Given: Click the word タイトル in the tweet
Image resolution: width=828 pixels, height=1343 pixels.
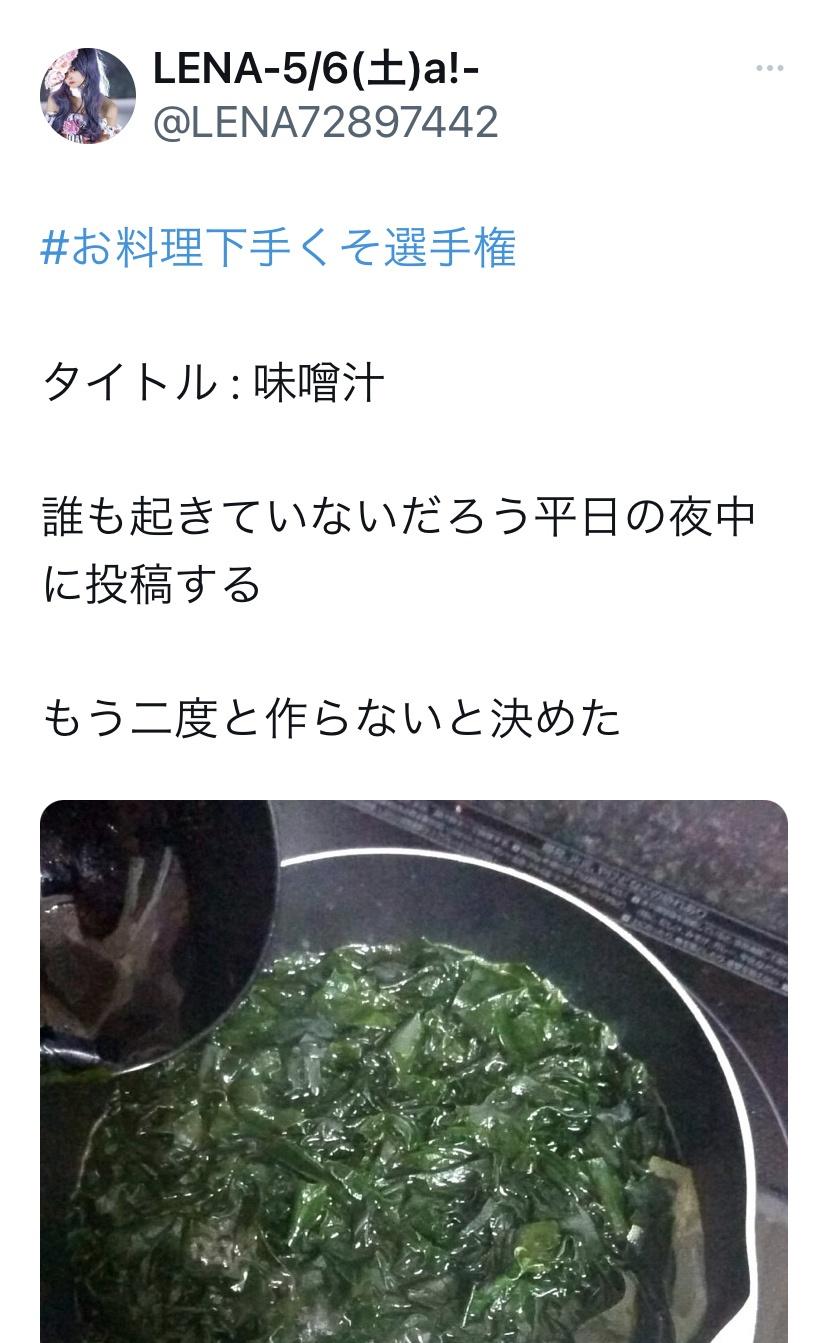Looking at the screenshot, I should coord(129,382).
